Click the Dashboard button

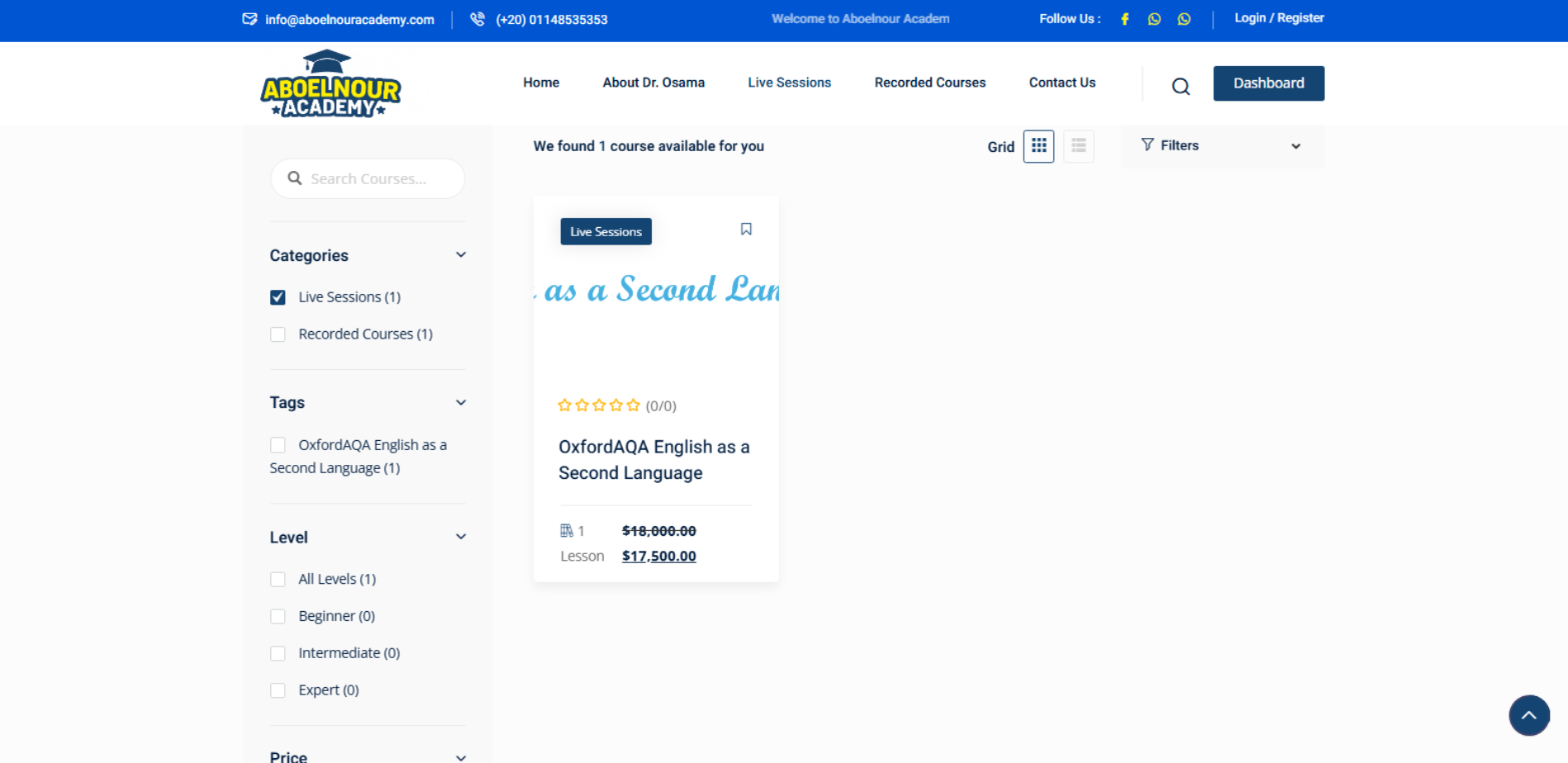[1268, 83]
